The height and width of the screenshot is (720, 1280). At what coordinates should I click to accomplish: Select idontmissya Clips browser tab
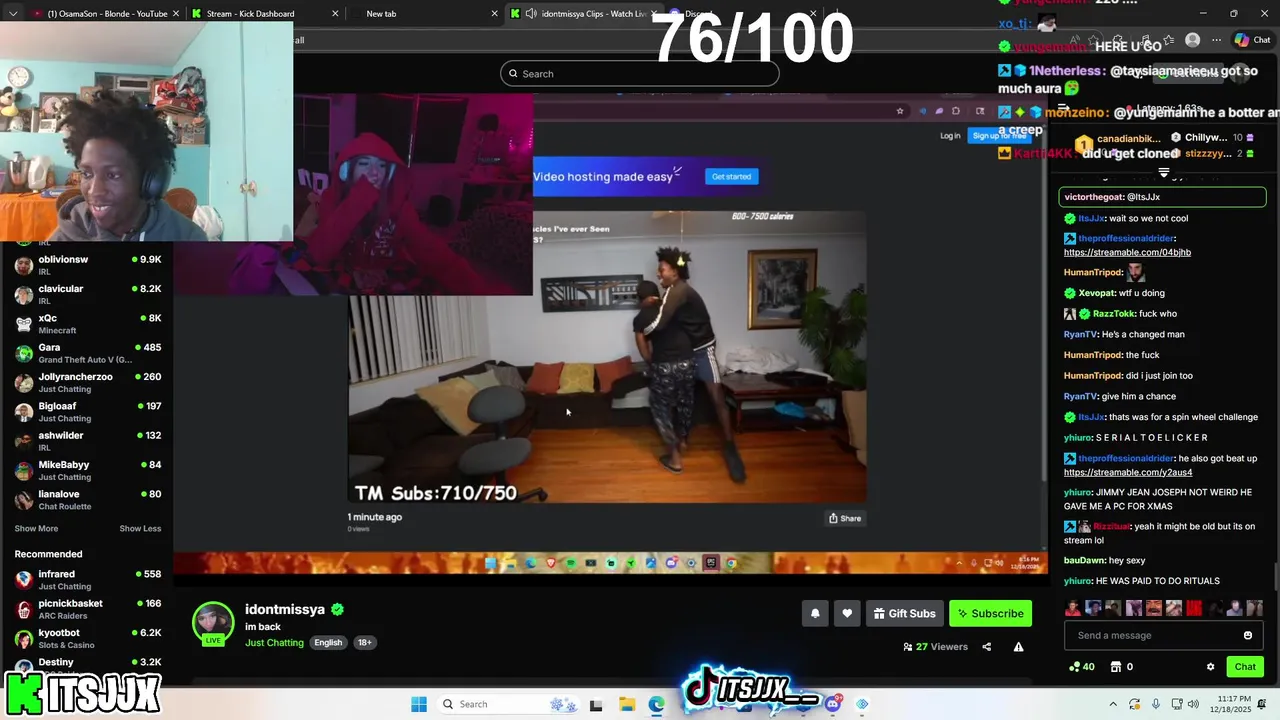(x=585, y=14)
